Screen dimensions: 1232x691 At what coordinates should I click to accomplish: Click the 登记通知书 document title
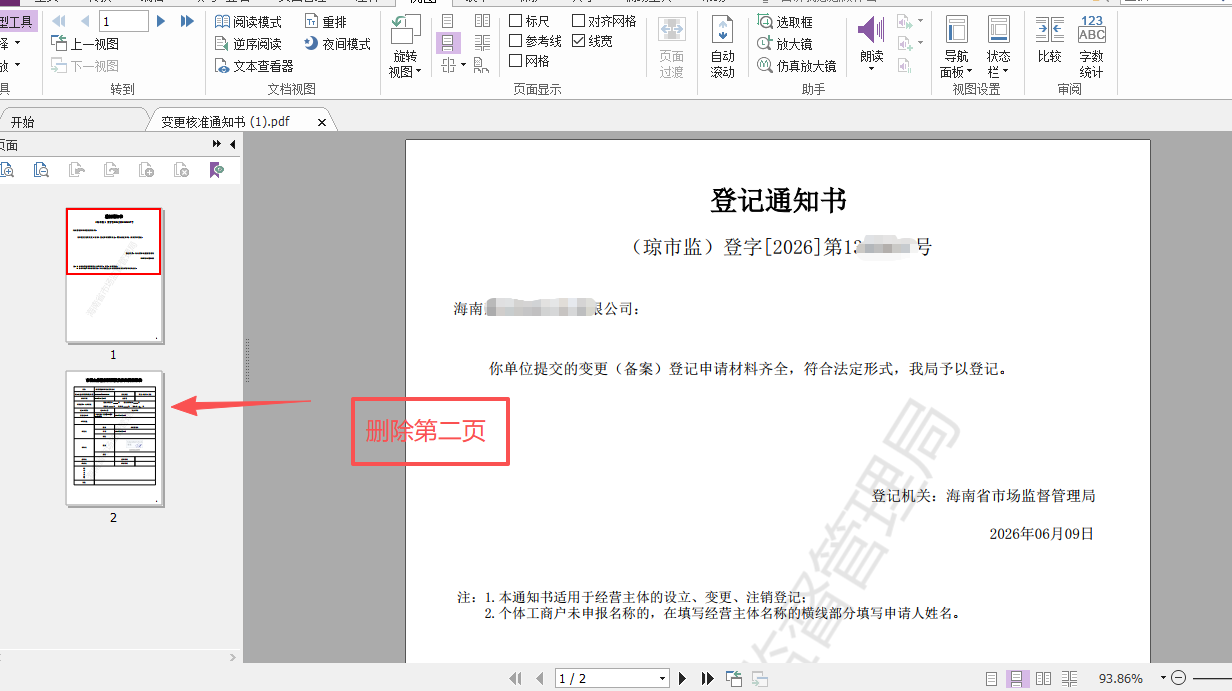pyautogui.click(x=778, y=200)
